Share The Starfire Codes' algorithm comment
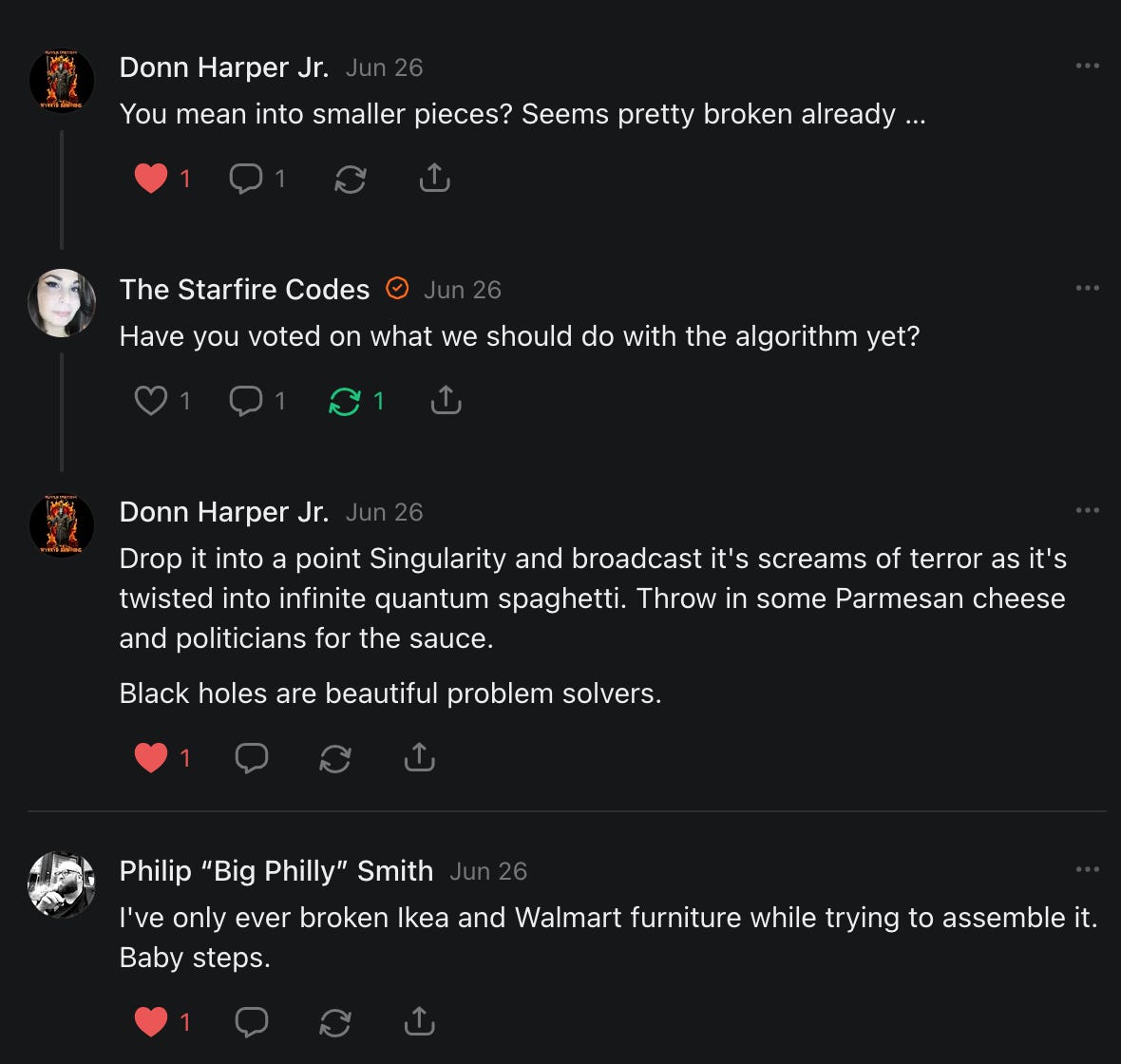Image resolution: width=1121 pixels, height=1064 pixels. pos(446,401)
